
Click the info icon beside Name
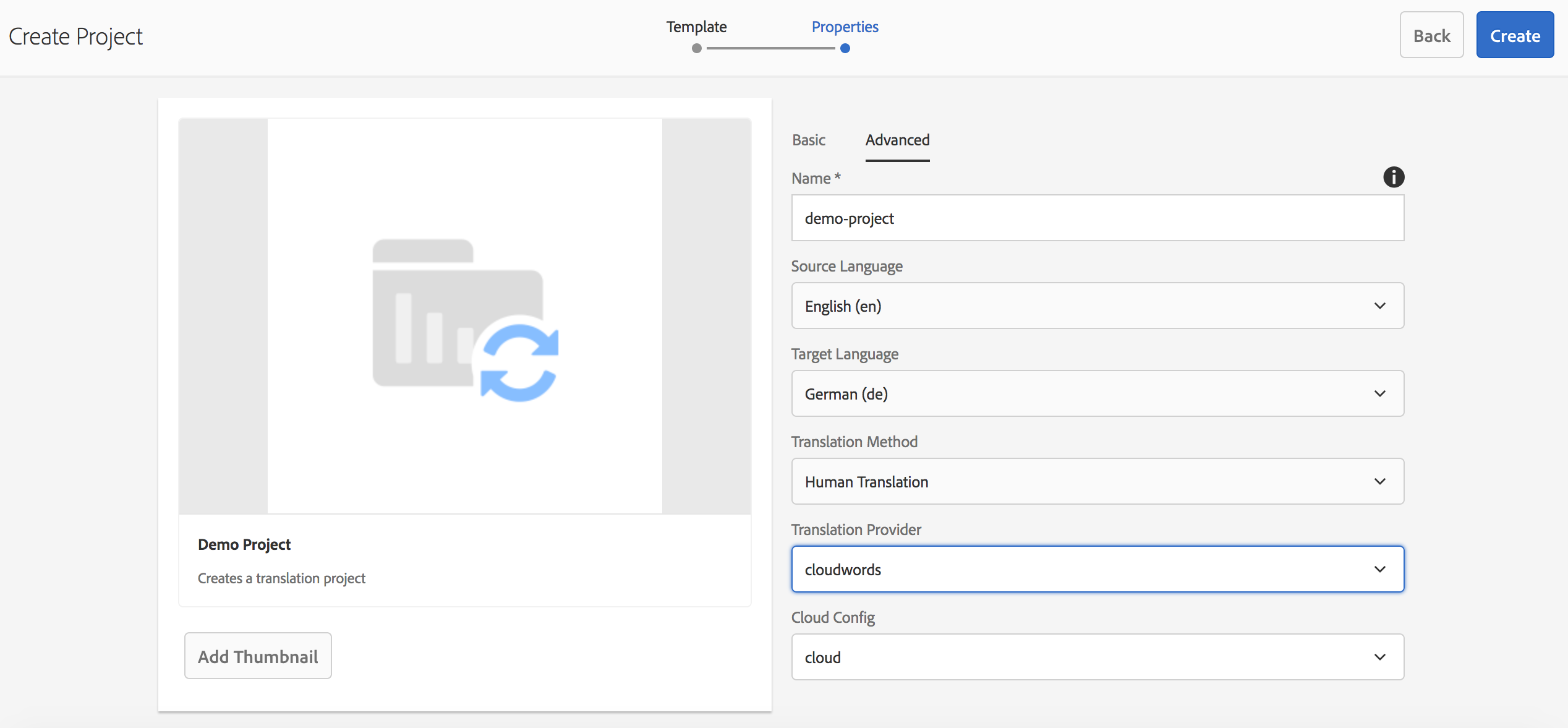(x=1393, y=178)
